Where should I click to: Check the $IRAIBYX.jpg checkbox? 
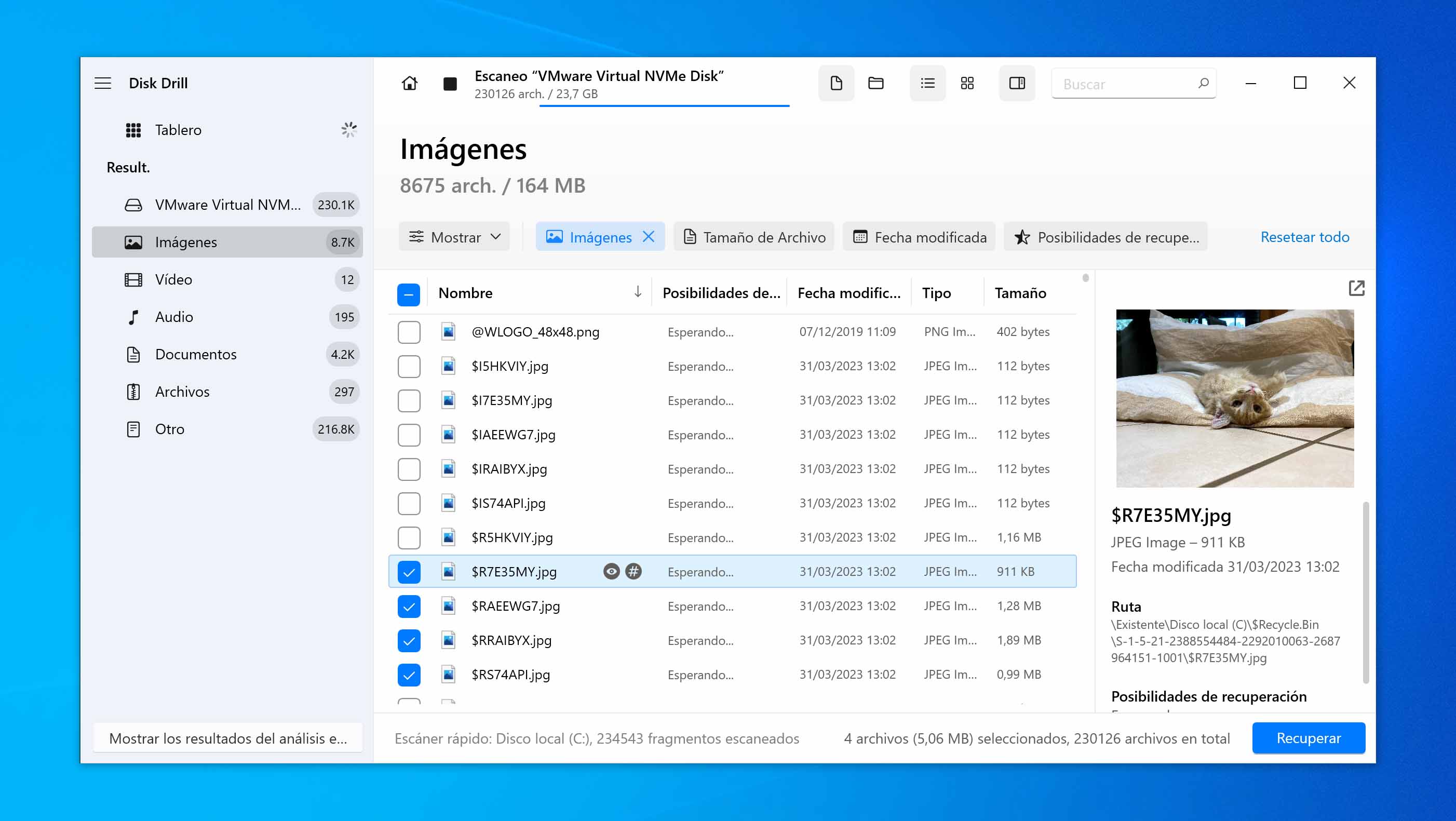409,469
